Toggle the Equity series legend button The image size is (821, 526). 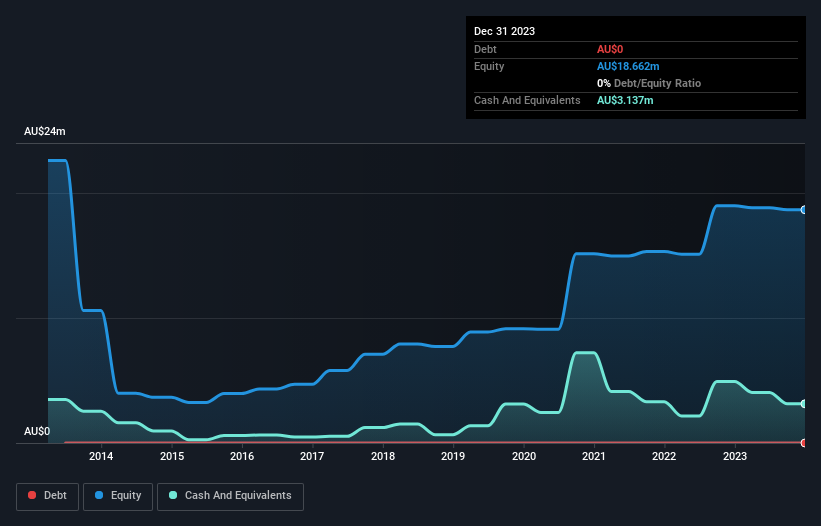[118, 496]
